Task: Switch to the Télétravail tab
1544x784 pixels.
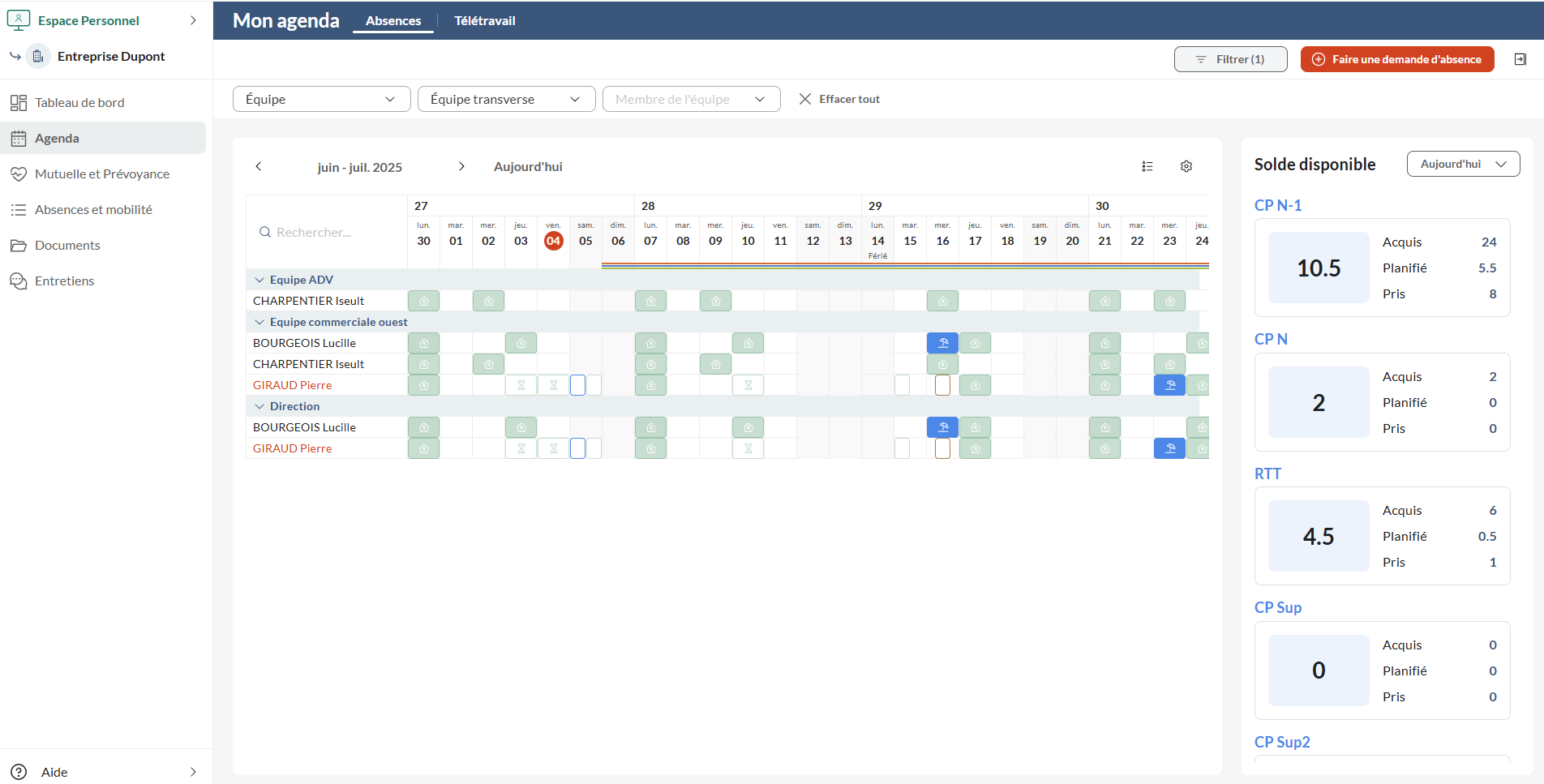Action: pos(485,21)
